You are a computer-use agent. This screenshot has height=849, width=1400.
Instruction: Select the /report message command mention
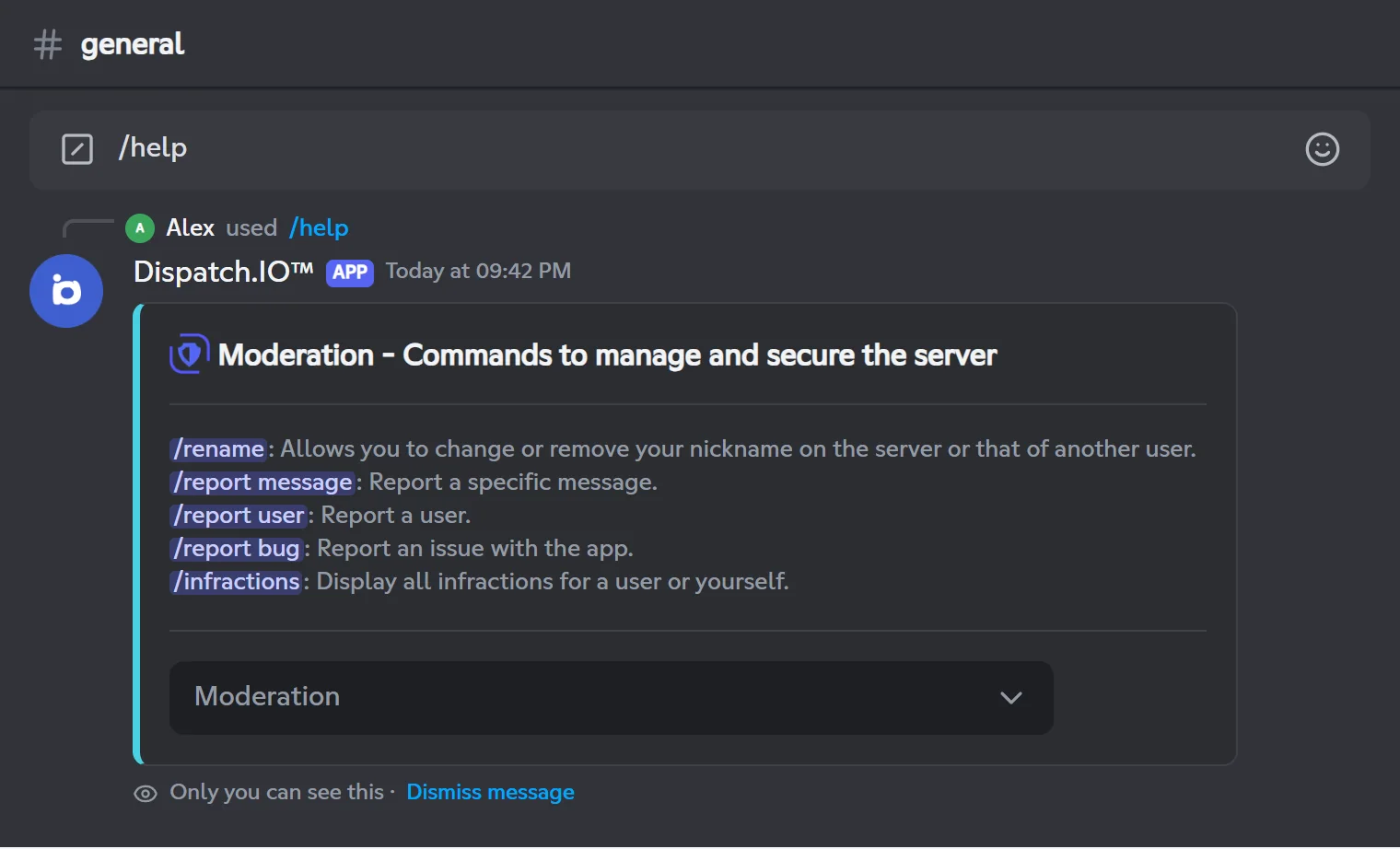tap(263, 482)
